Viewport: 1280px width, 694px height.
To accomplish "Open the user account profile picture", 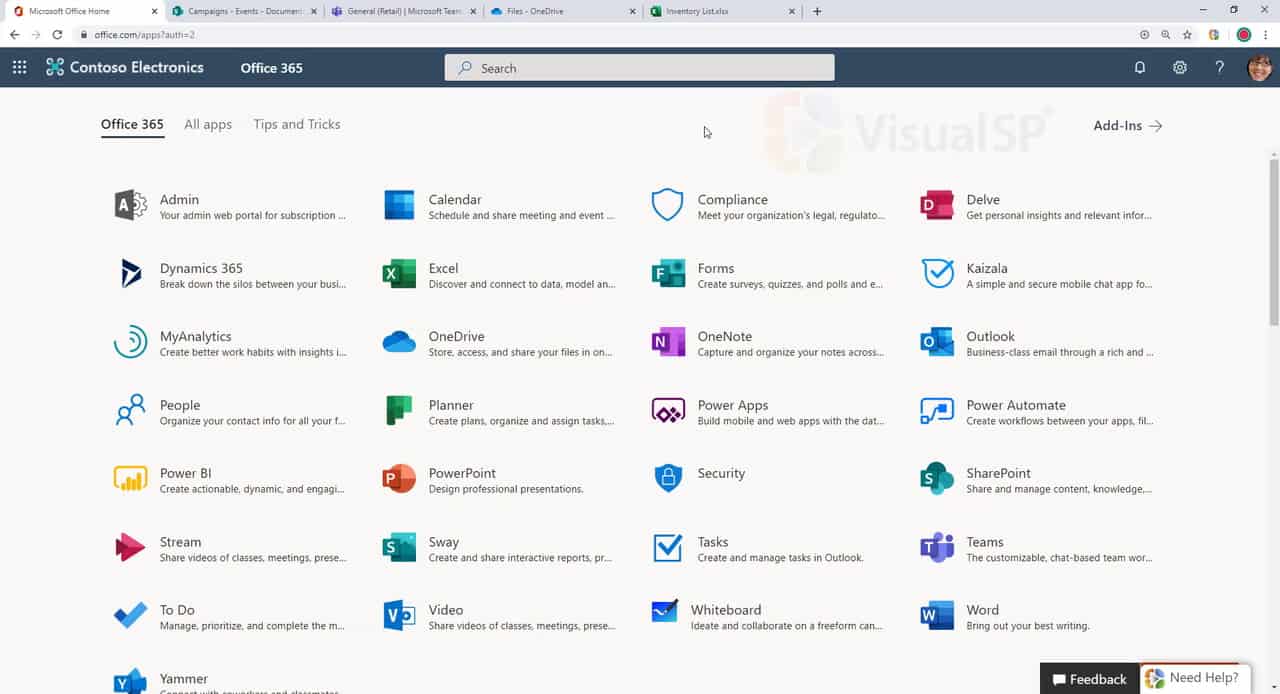I will (1260, 68).
